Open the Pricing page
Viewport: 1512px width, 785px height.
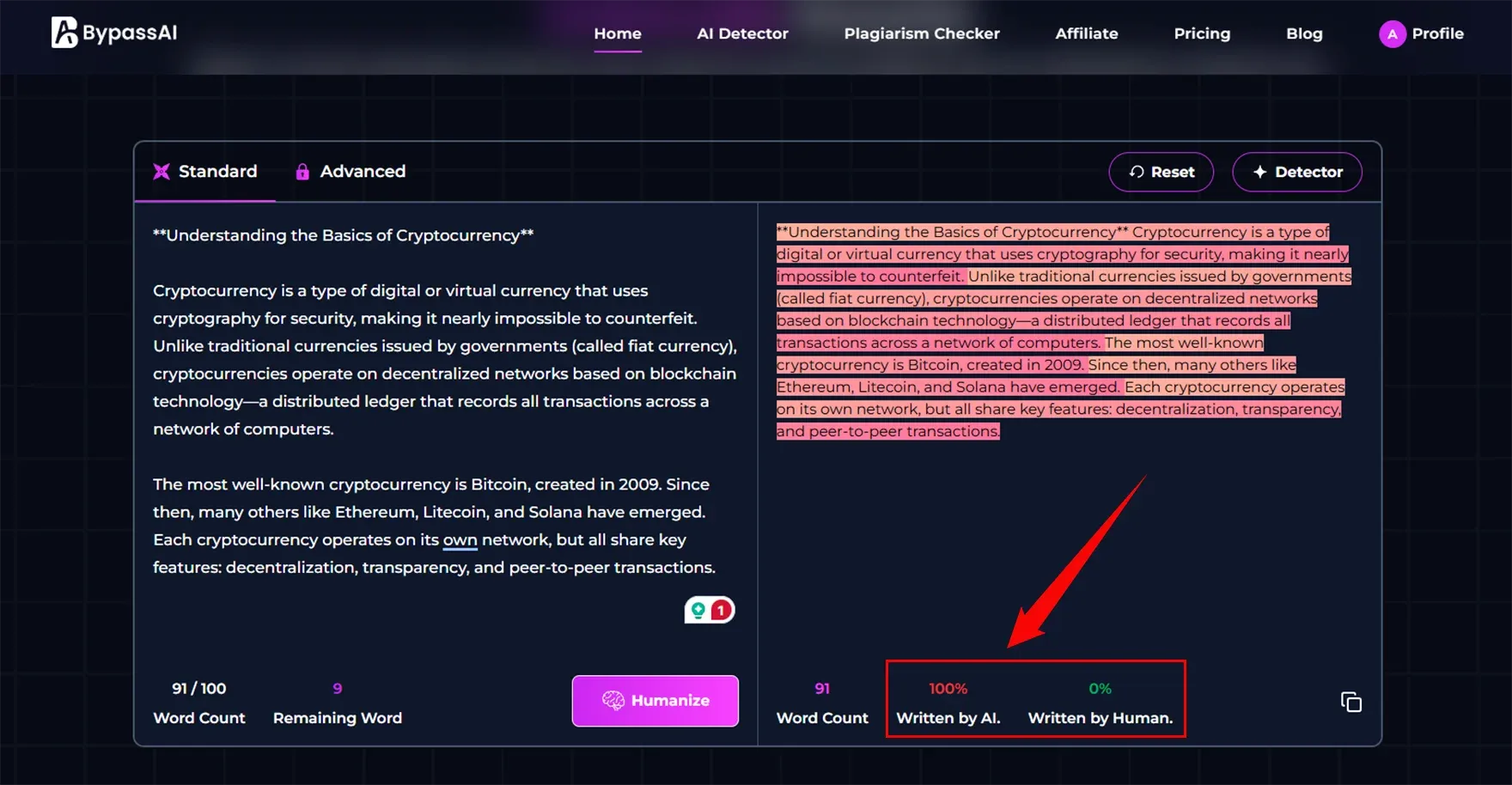1202,33
